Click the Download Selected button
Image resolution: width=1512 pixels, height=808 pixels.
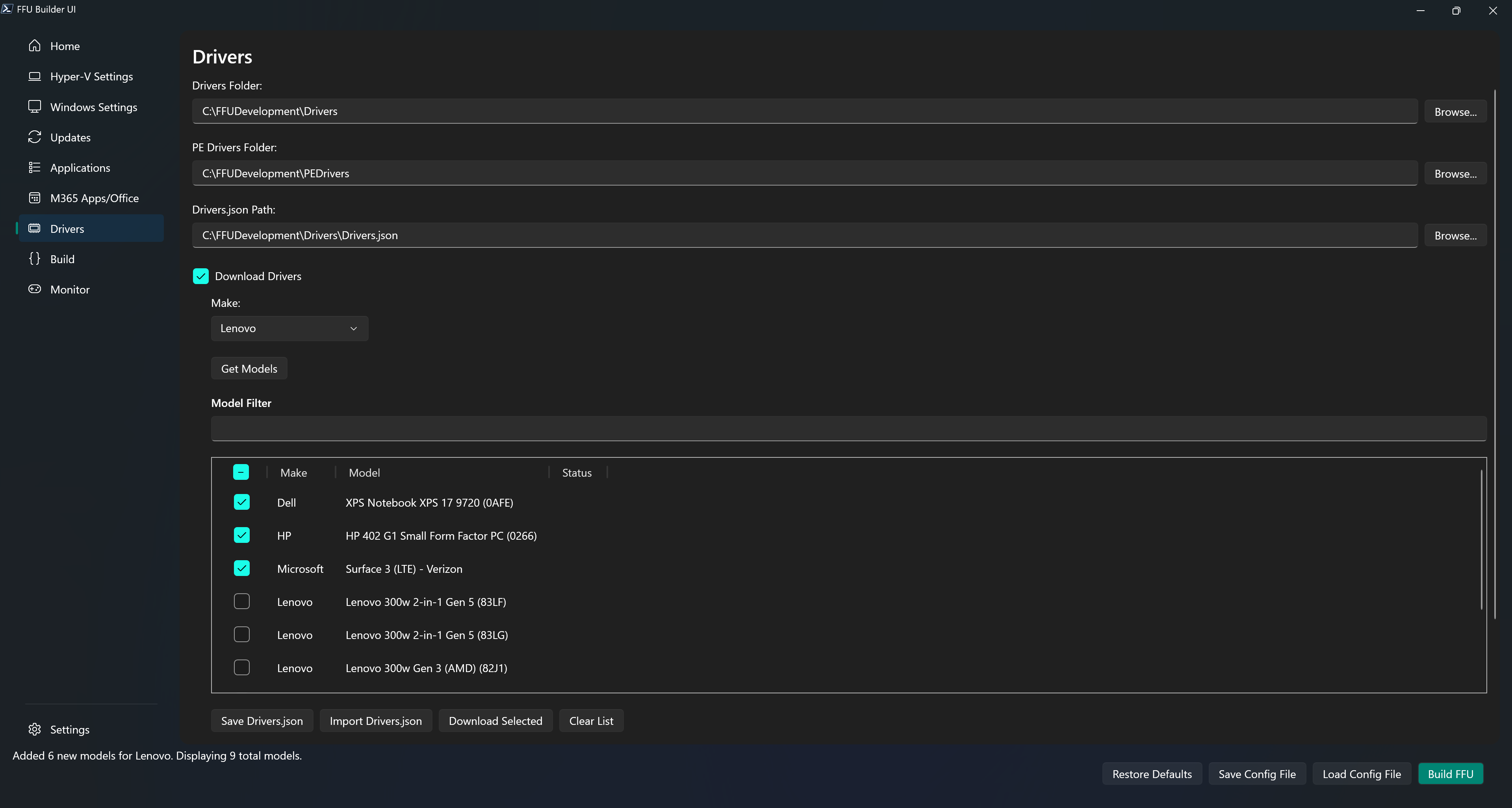495,721
